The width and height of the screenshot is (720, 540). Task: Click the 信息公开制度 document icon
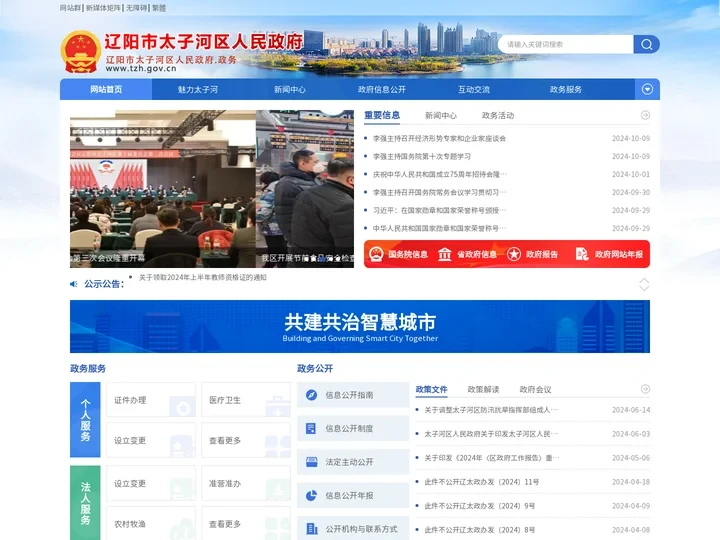(311, 428)
